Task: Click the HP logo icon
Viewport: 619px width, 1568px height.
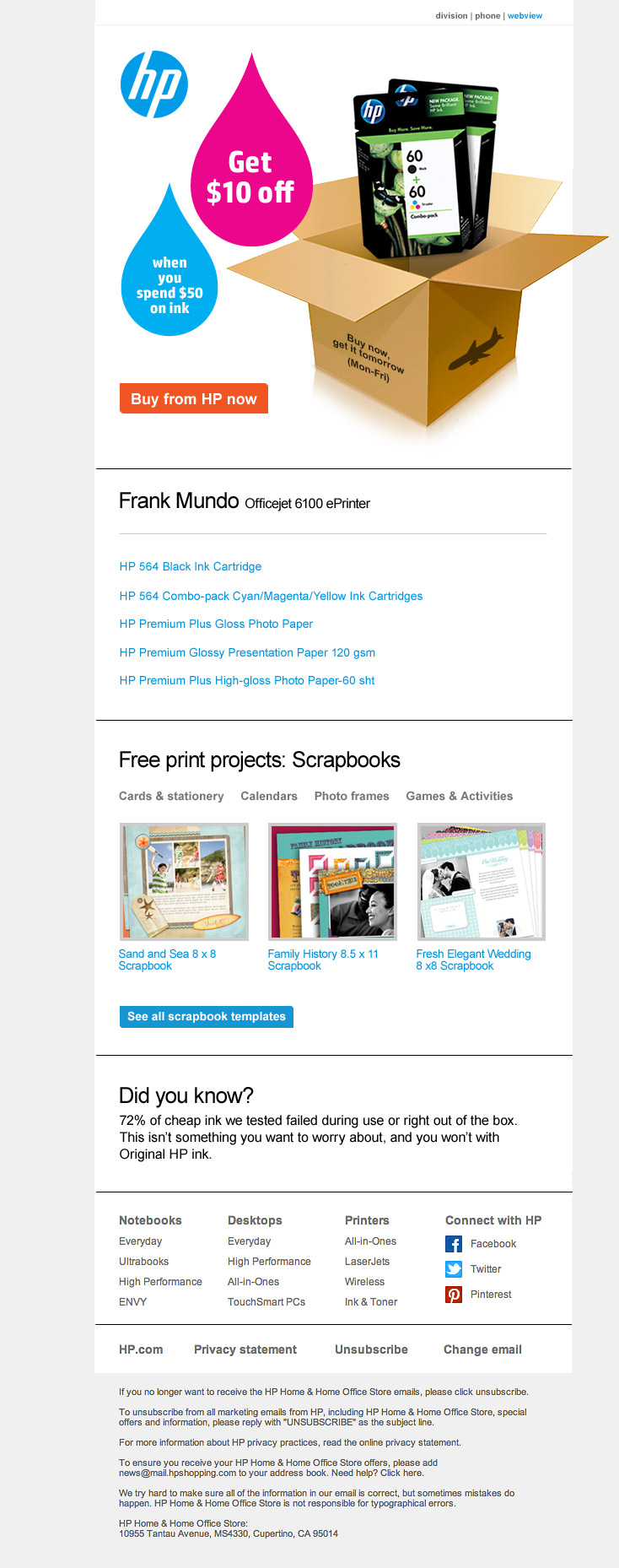Action: tap(153, 84)
